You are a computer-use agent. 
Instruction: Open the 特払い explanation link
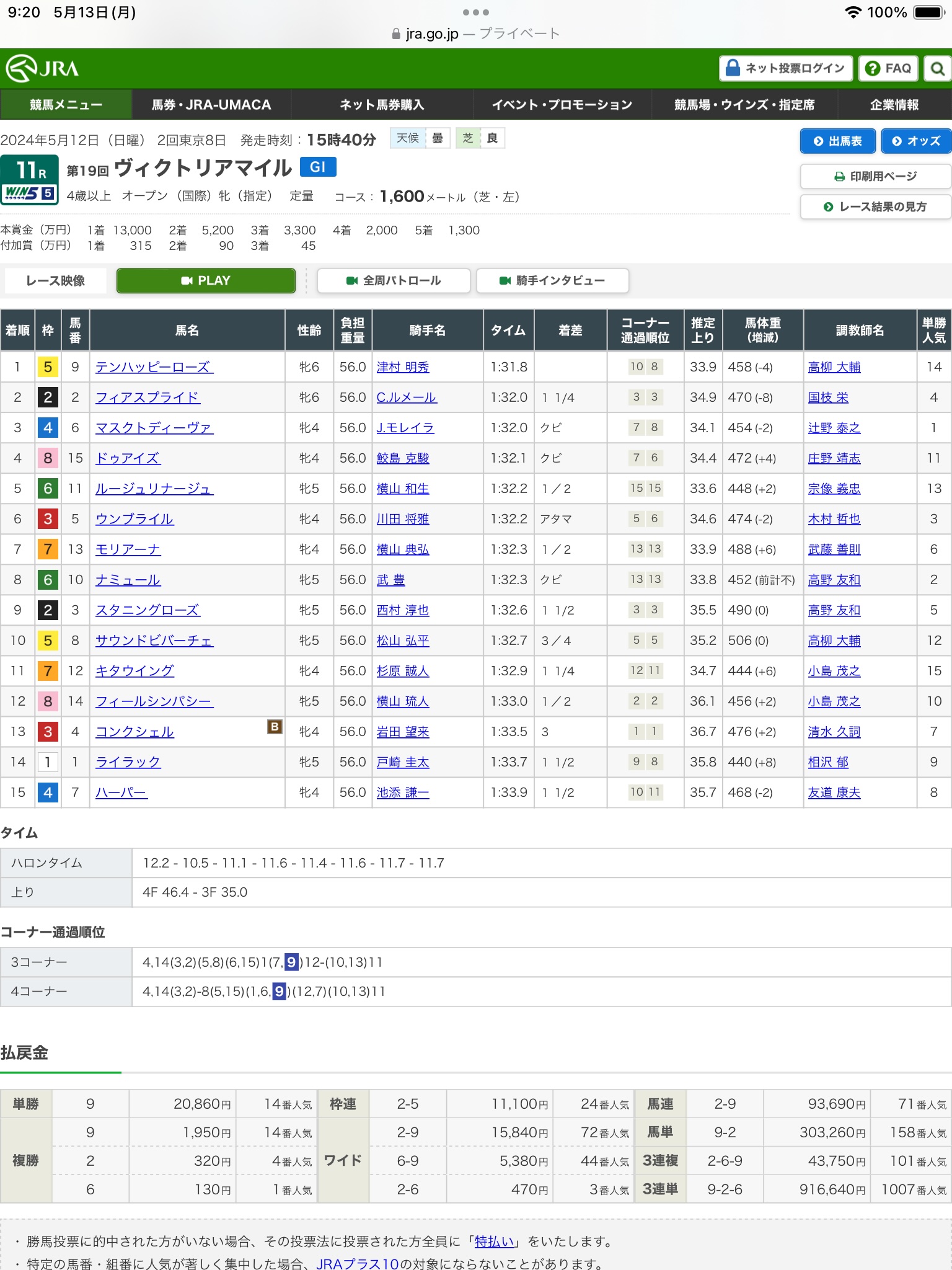pos(495,1241)
